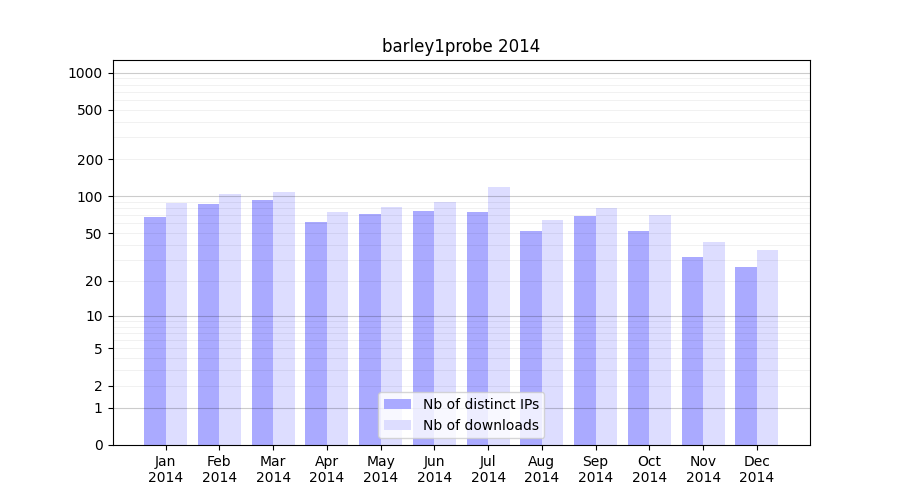The width and height of the screenshot is (900, 500).
Task: Pick the April 2014 distinct IPs bar
Action: pyautogui.click(x=316, y=333)
